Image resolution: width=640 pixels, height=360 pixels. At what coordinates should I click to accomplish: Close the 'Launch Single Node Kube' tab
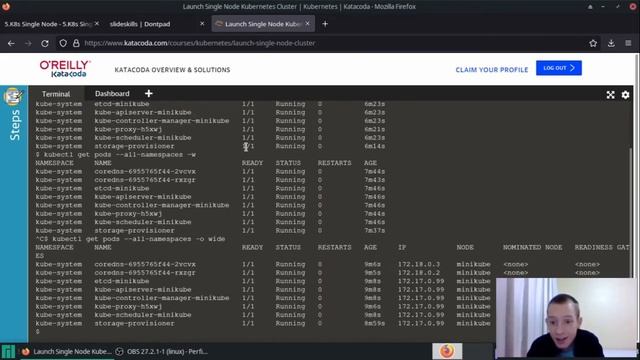(x=307, y=24)
